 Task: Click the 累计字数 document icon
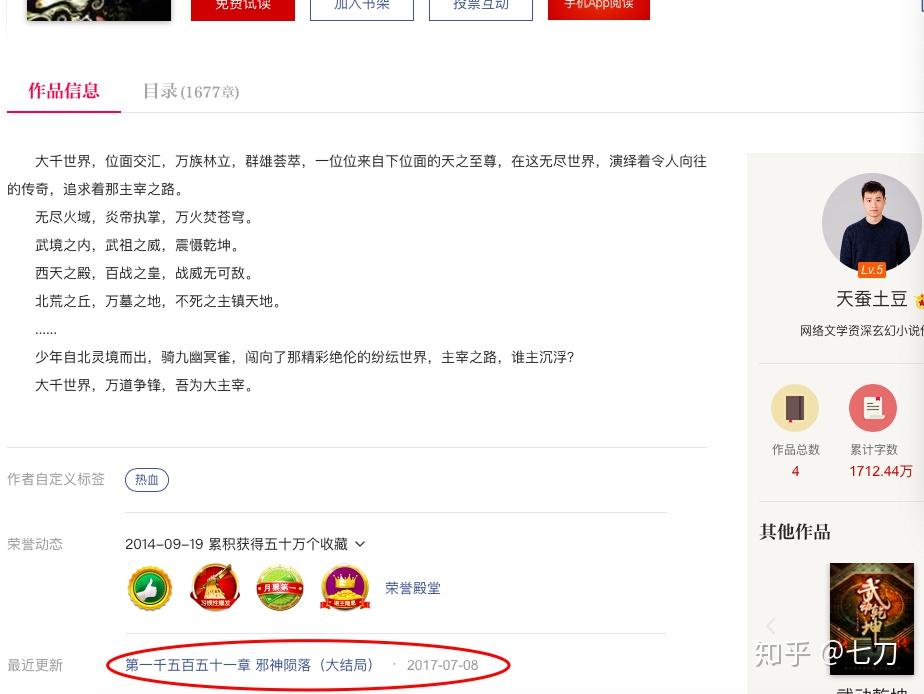[x=873, y=408]
